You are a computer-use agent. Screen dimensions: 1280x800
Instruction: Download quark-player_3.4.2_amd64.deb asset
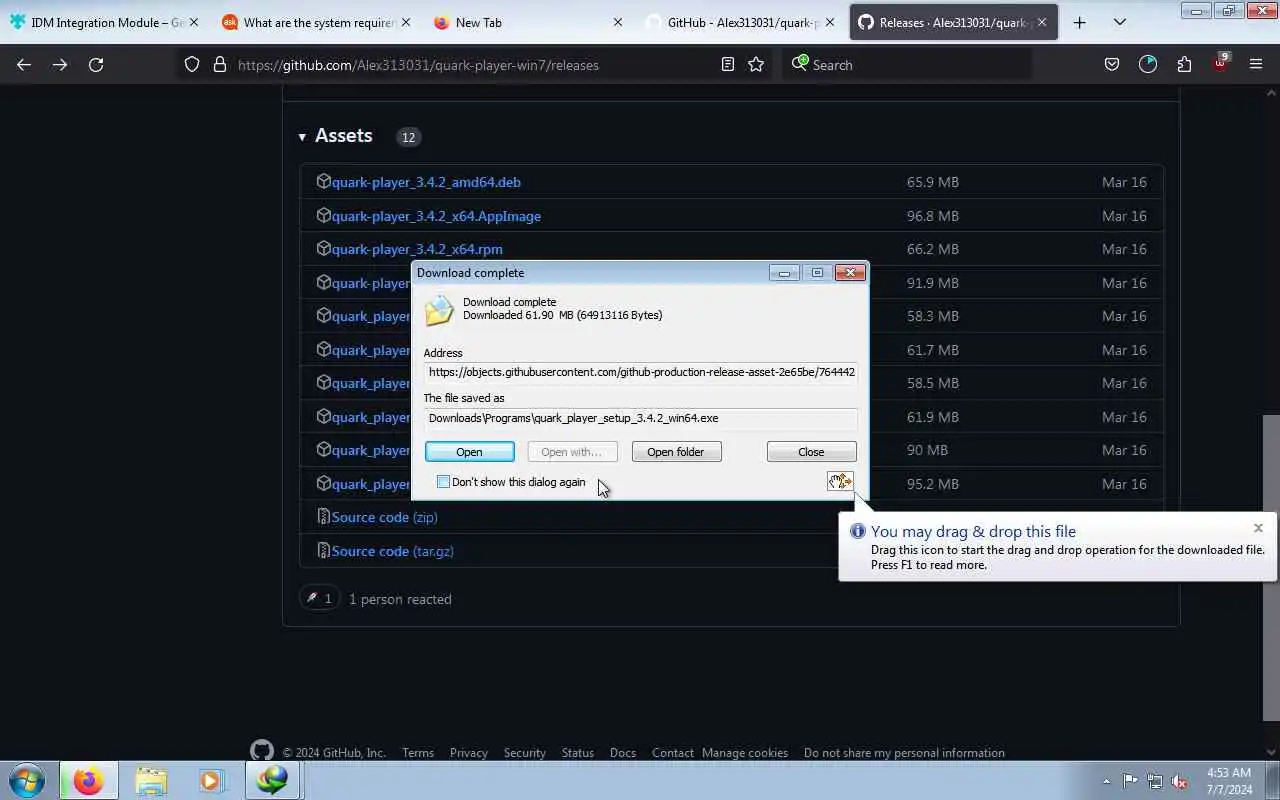(x=426, y=182)
